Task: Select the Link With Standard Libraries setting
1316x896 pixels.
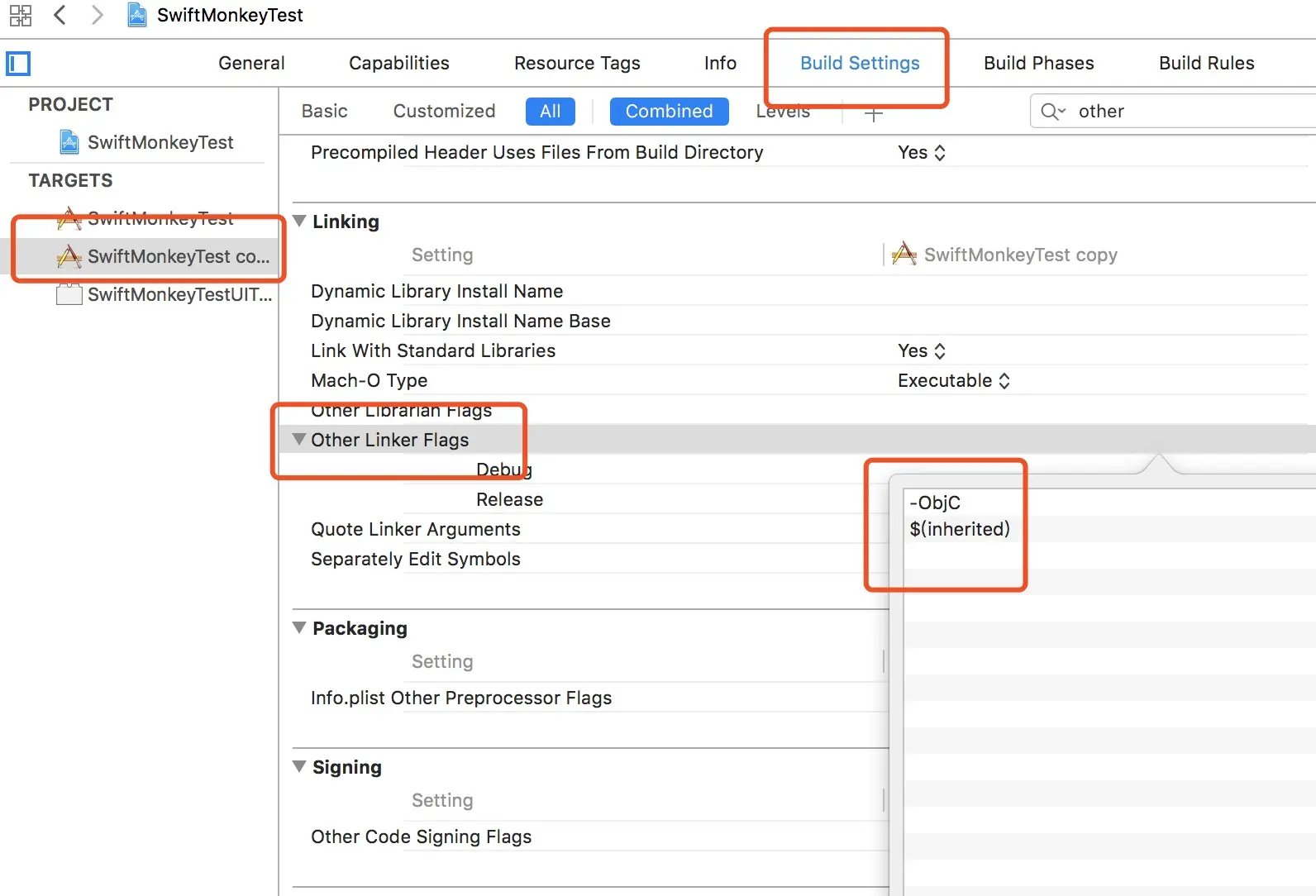Action: click(433, 350)
